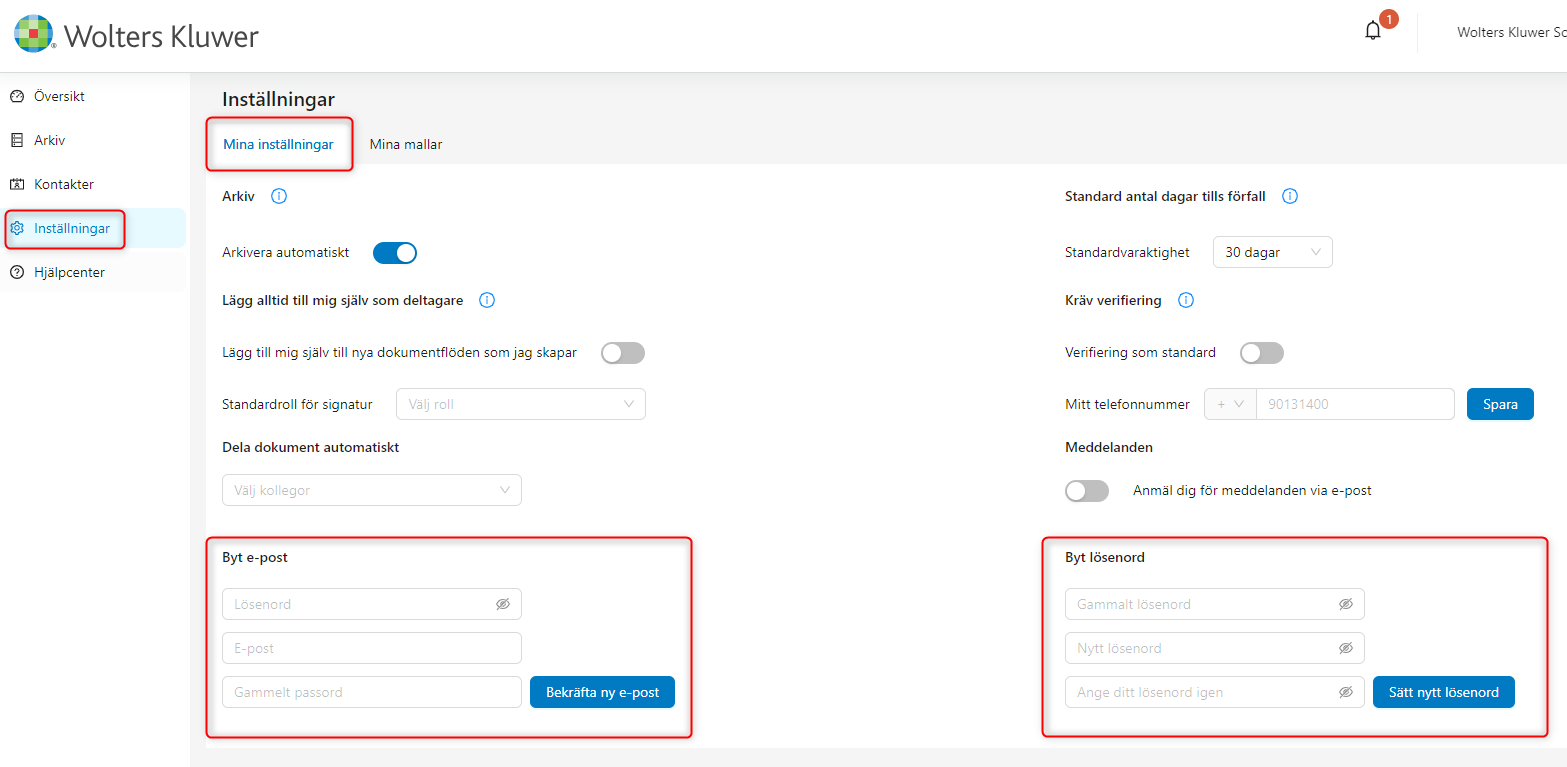Image resolution: width=1567 pixels, height=767 pixels.
Task: Toggle Anmäl dig för meddelanden via e-post
Action: click(1088, 491)
